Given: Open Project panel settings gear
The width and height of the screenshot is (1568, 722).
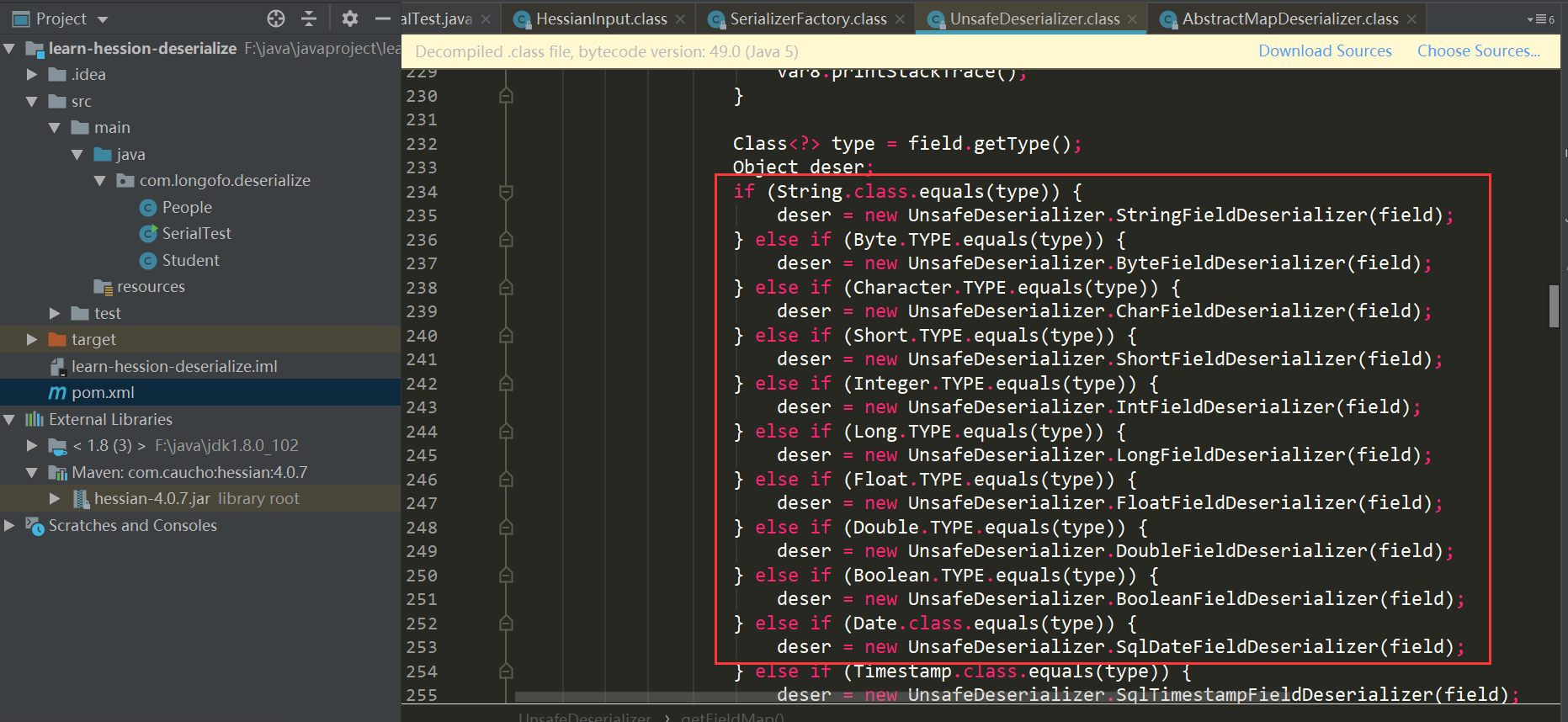Looking at the screenshot, I should click(x=350, y=19).
